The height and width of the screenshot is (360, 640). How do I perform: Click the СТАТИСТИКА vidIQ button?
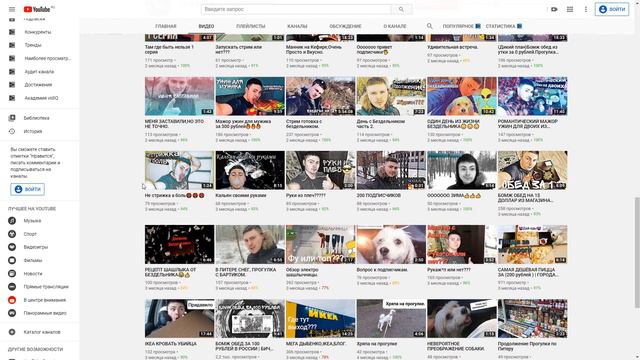click(504, 26)
